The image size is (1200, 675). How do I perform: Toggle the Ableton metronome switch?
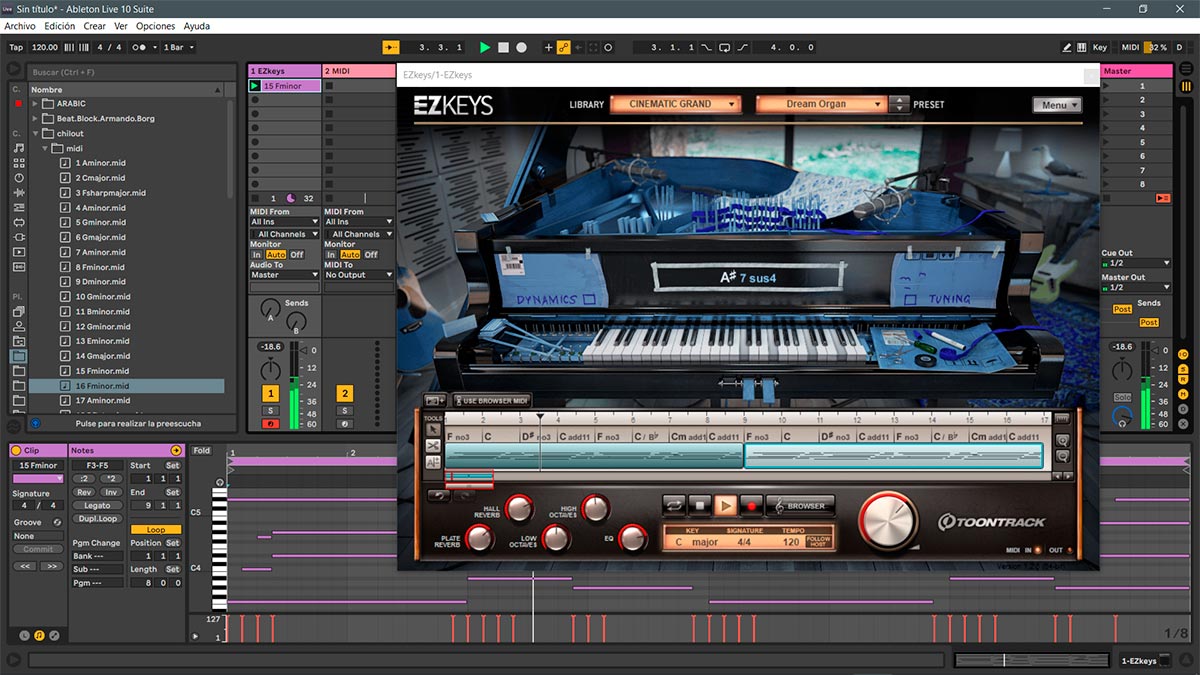click(145, 47)
